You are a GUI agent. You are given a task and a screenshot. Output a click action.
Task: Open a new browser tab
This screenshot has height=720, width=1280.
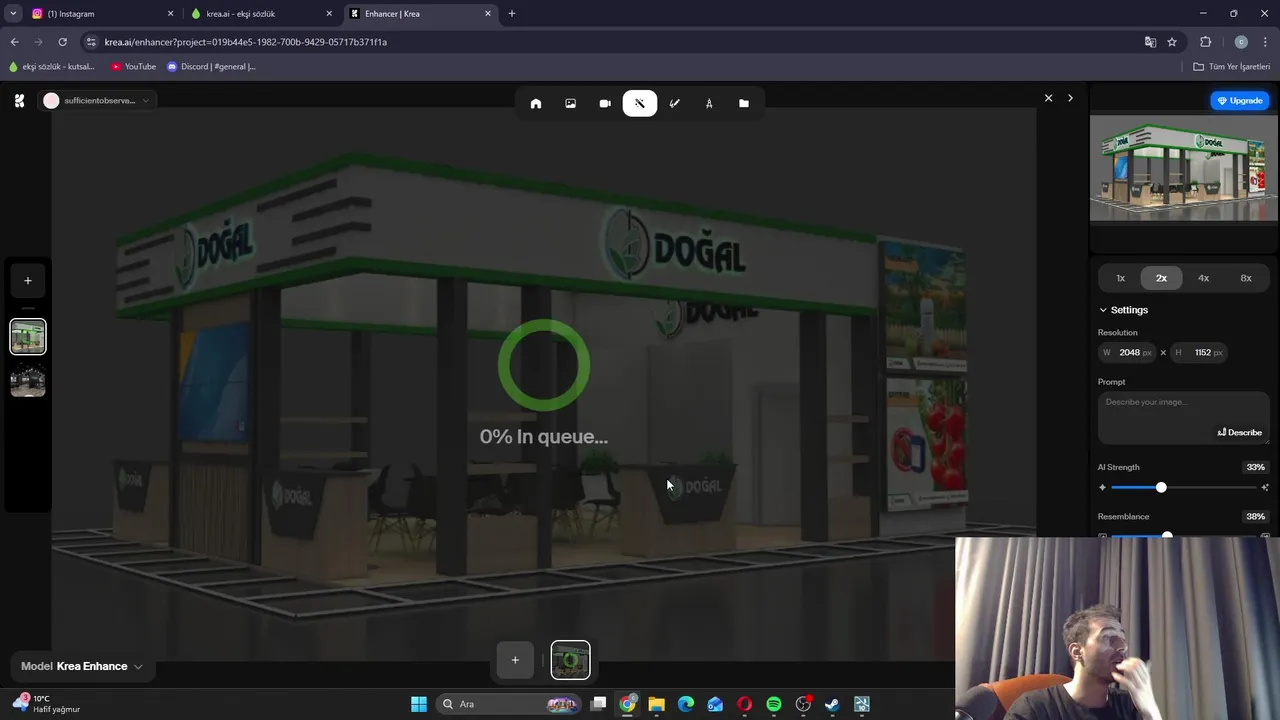click(512, 14)
